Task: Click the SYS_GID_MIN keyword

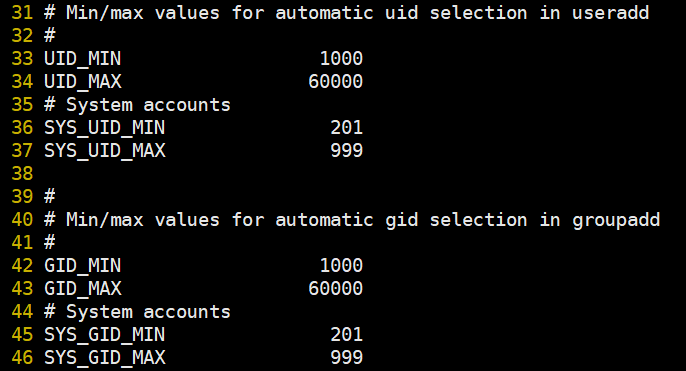Action: point(105,335)
